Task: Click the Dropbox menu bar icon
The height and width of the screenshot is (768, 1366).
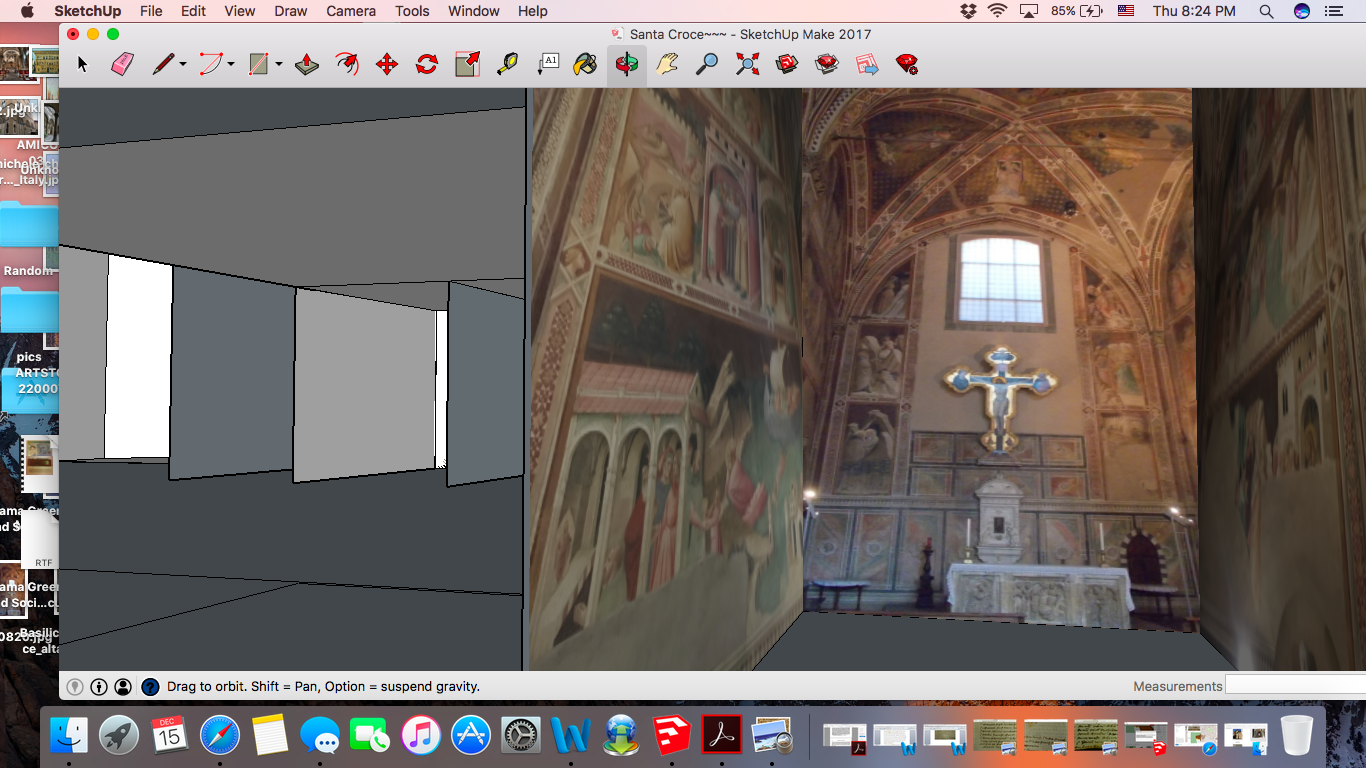Action: pyautogui.click(x=968, y=11)
